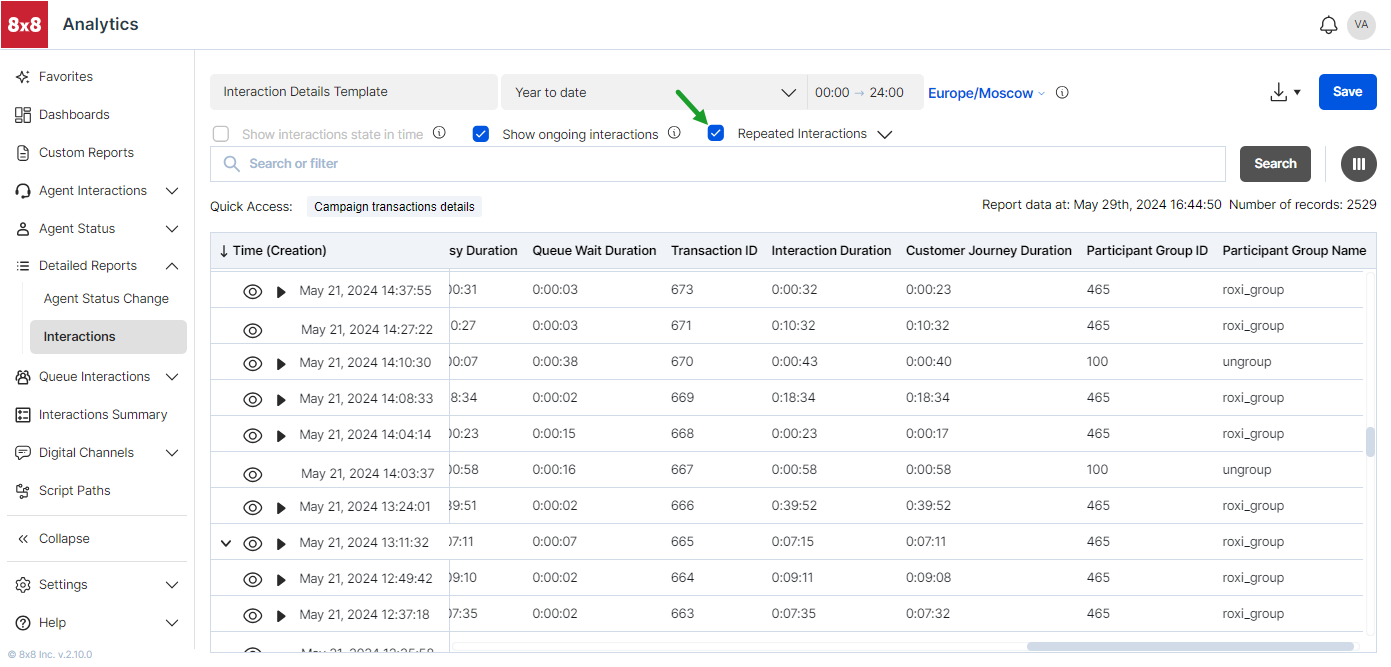
Task: Open the VA user avatar menu
Action: click(1361, 25)
